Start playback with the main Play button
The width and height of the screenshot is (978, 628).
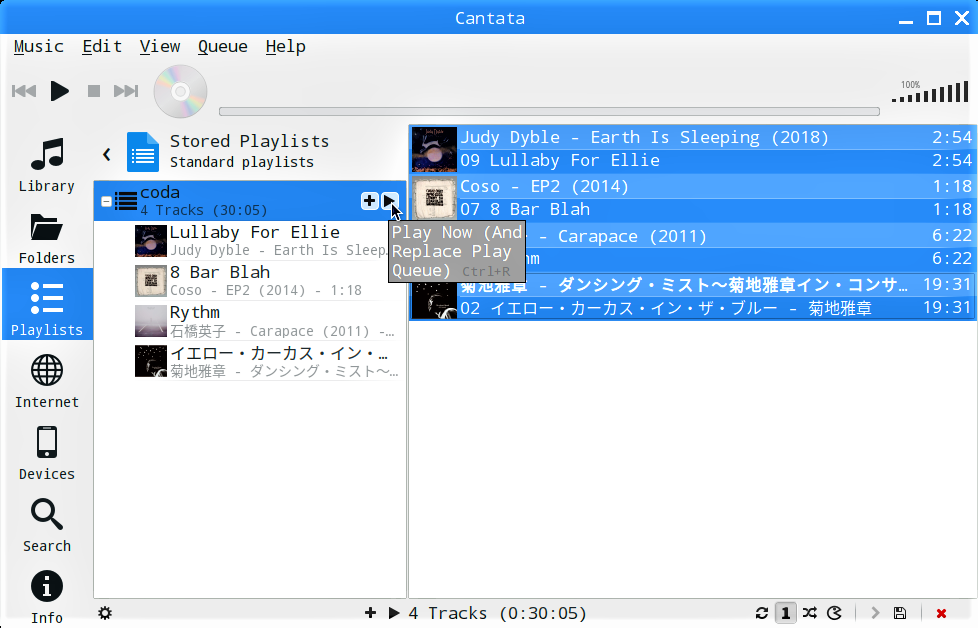pyautogui.click(x=59, y=91)
